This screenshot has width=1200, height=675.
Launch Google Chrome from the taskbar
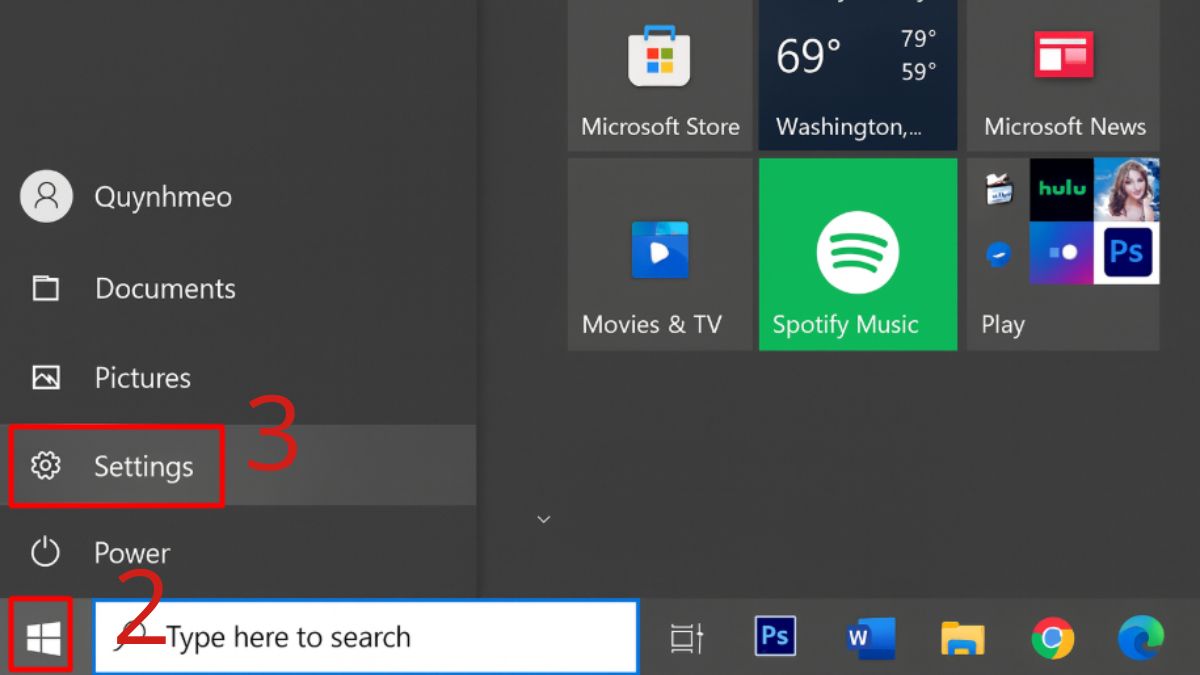point(1053,637)
